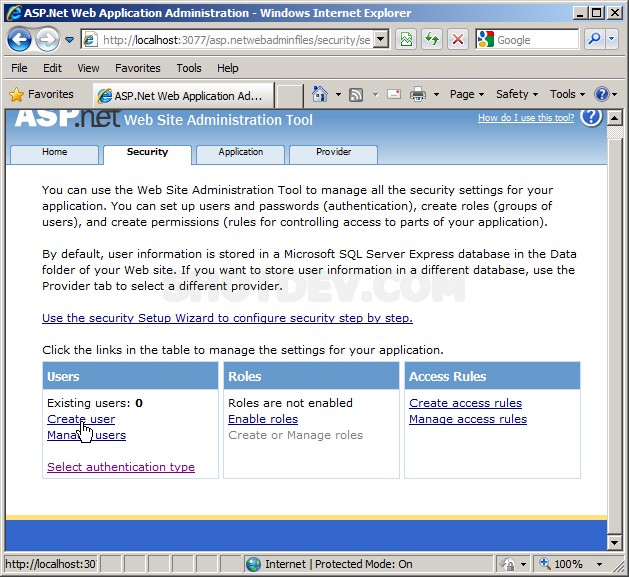Click the Print printer icon
The height and width of the screenshot is (577, 629).
point(418,95)
